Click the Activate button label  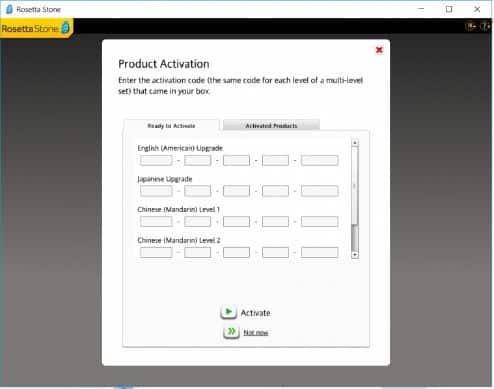click(255, 313)
